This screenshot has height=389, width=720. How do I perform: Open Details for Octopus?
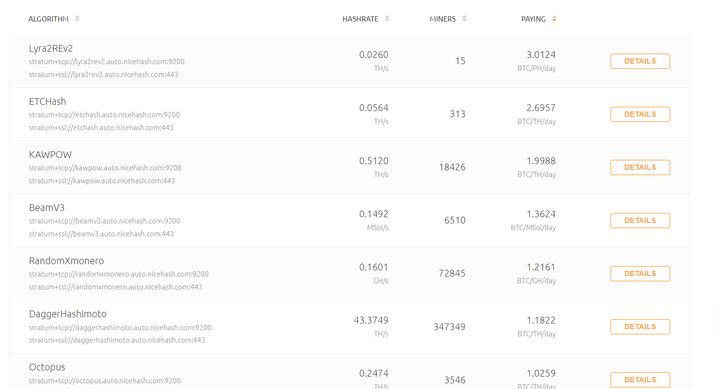(x=640, y=380)
